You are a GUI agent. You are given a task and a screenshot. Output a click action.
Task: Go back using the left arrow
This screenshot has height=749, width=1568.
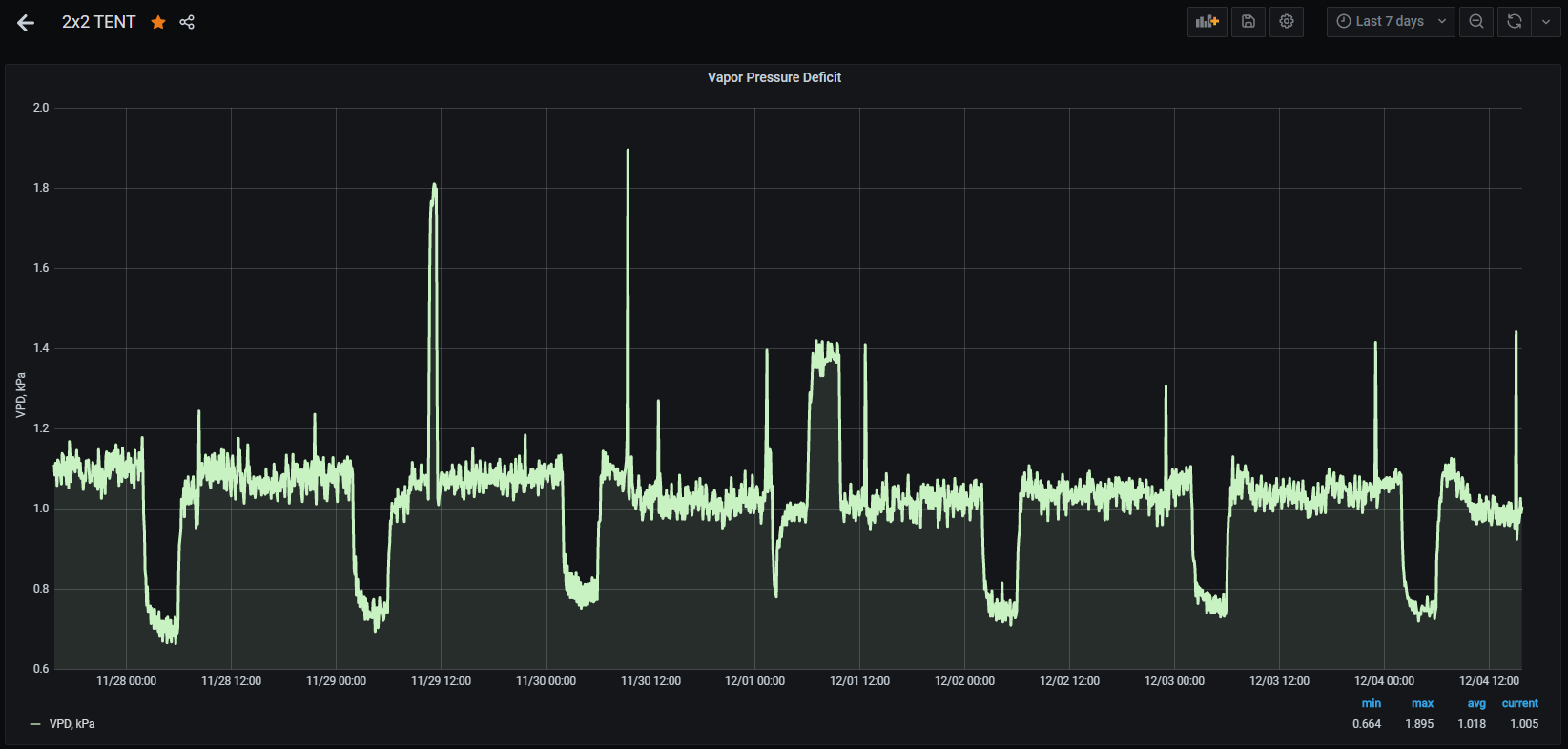(x=26, y=23)
